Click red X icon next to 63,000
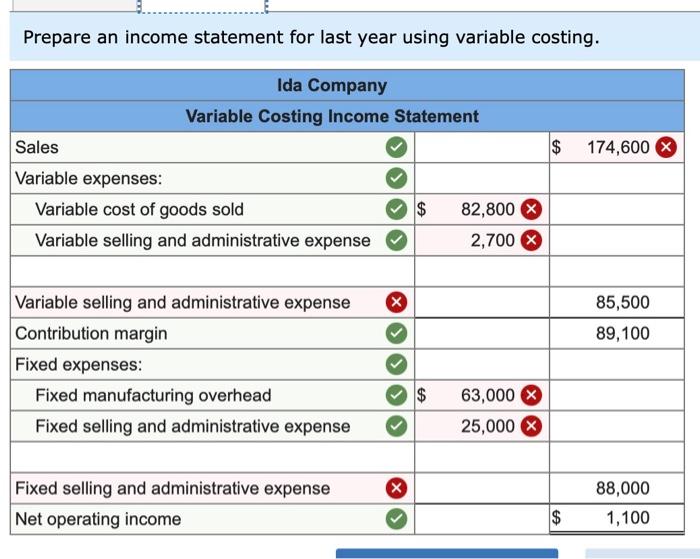 pos(531,395)
